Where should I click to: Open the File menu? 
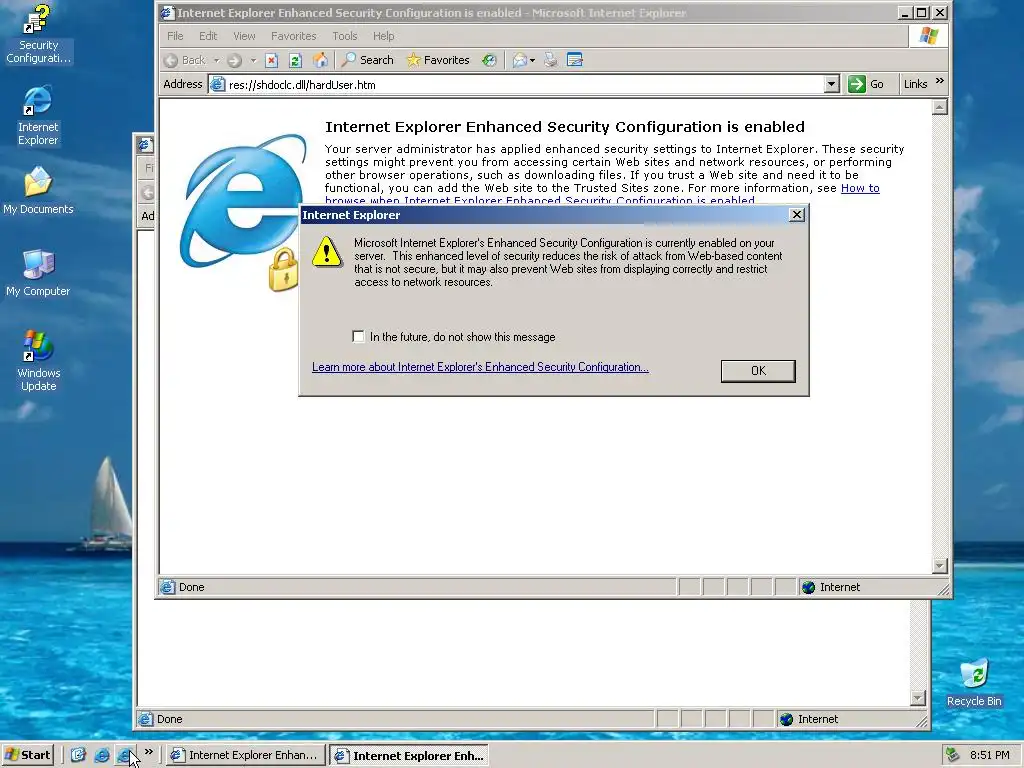click(175, 36)
